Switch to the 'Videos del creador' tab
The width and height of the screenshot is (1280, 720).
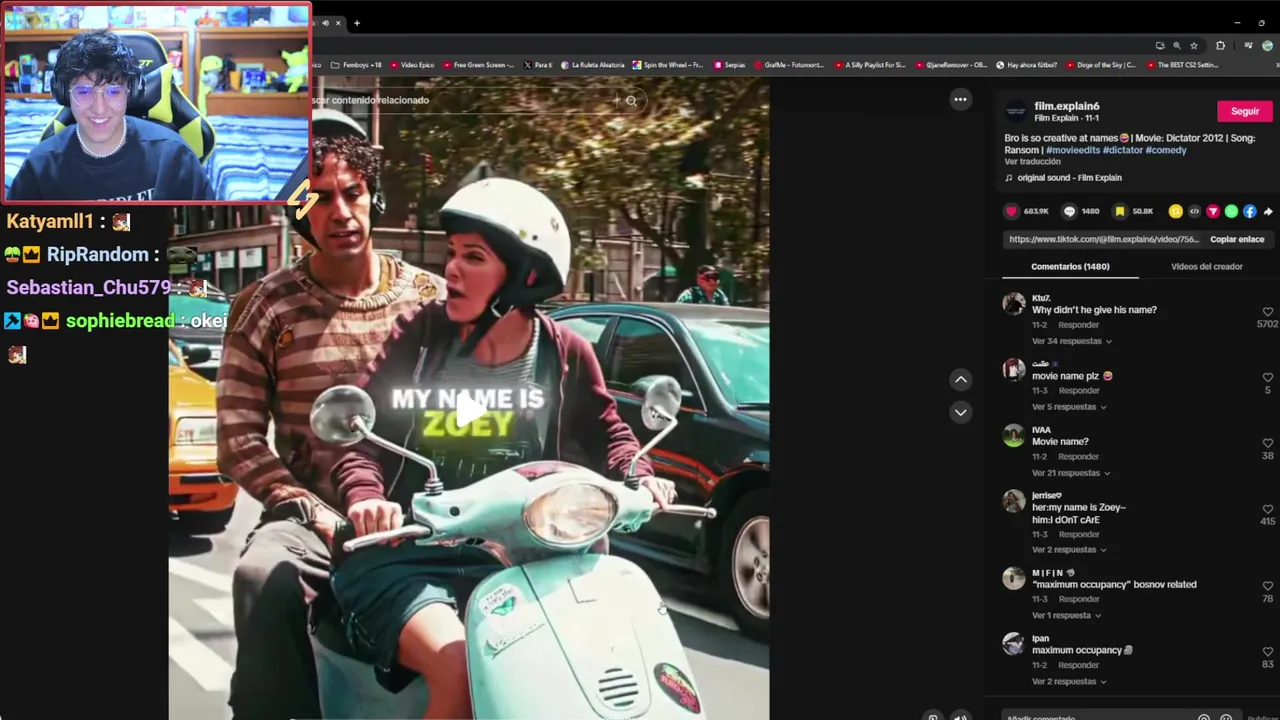click(1206, 267)
